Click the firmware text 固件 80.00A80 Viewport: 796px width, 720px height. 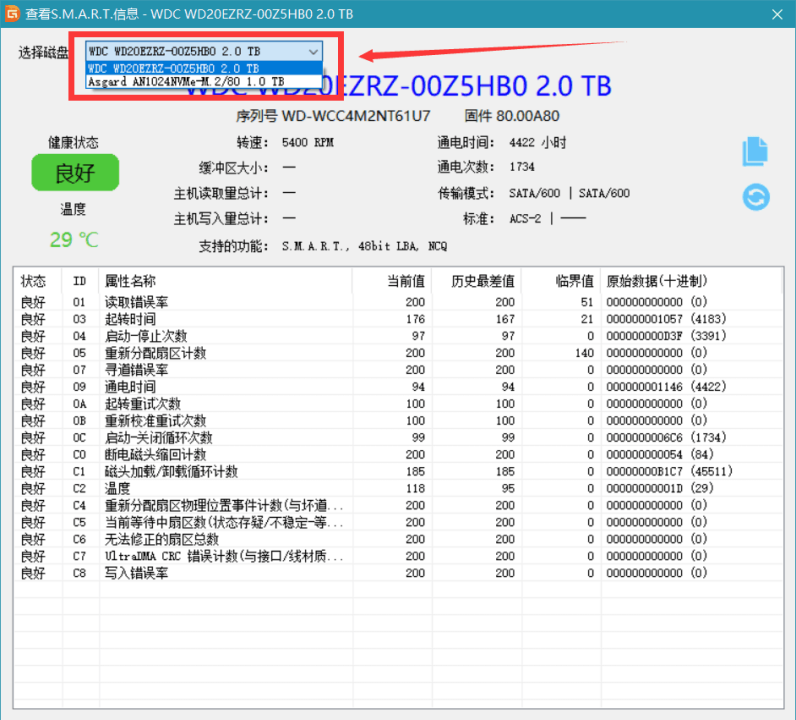coord(512,116)
